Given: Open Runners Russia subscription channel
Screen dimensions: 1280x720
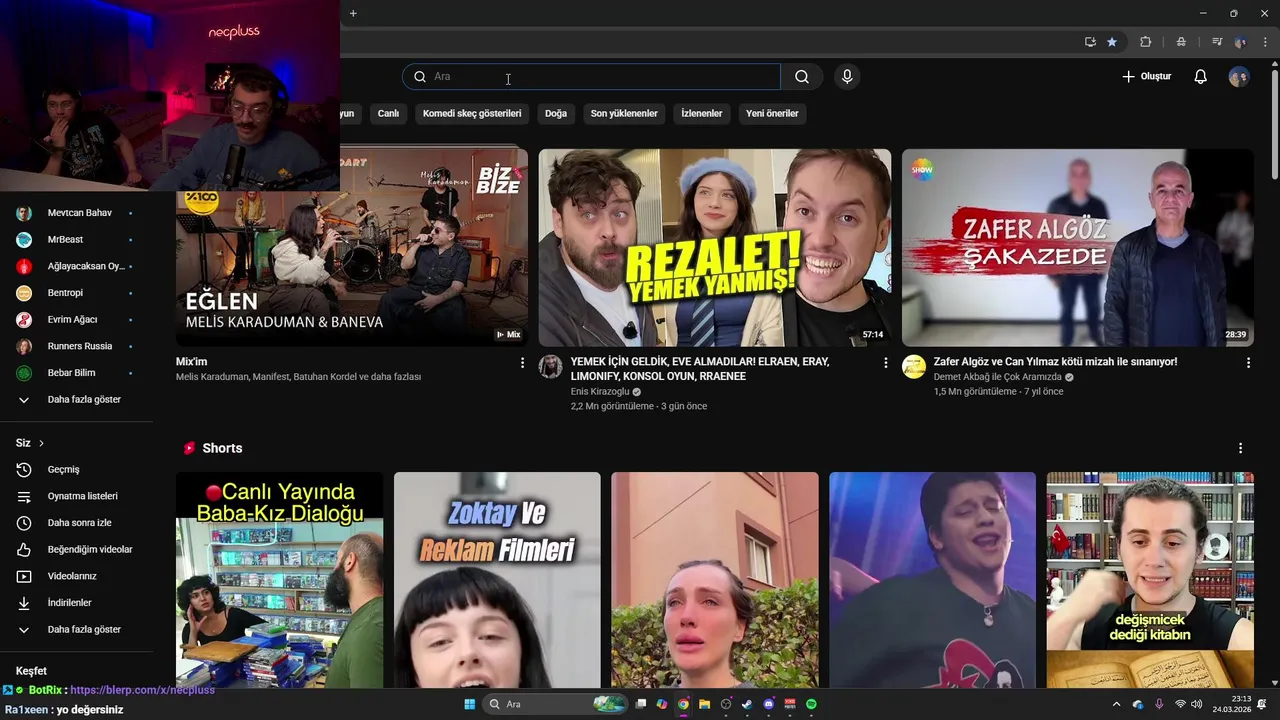Looking at the screenshot, I should click(77, 346).
